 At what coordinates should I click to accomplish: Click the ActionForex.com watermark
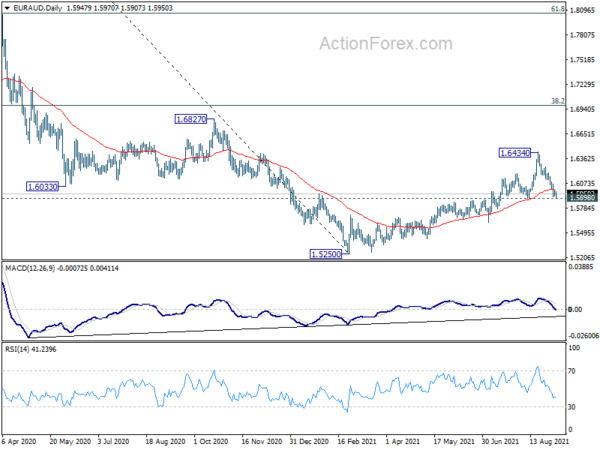click(386, 44)
